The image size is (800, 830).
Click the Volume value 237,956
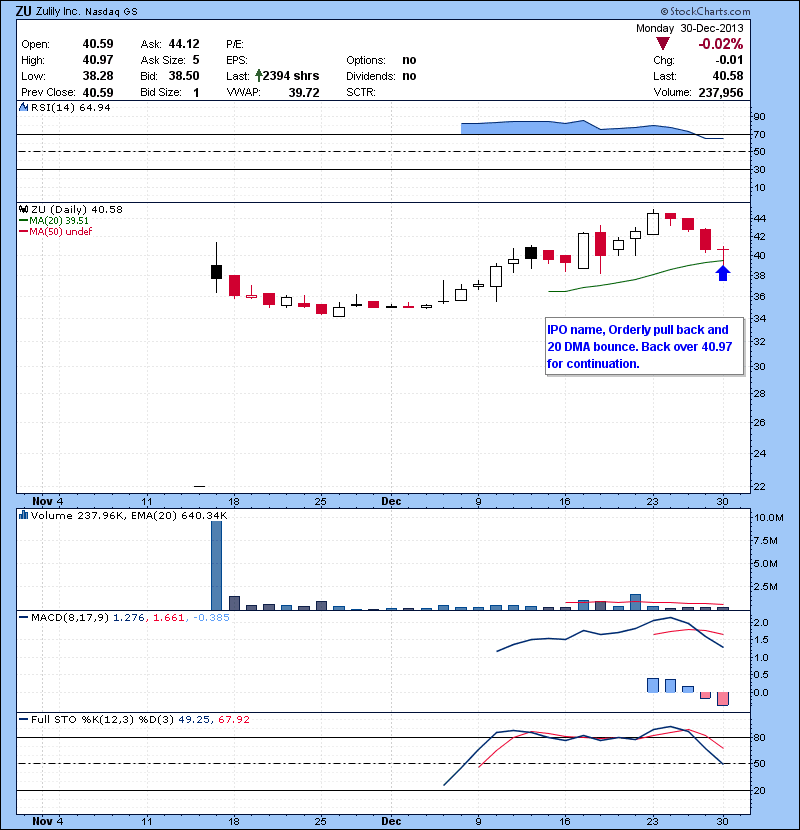[x=721, y=93]
